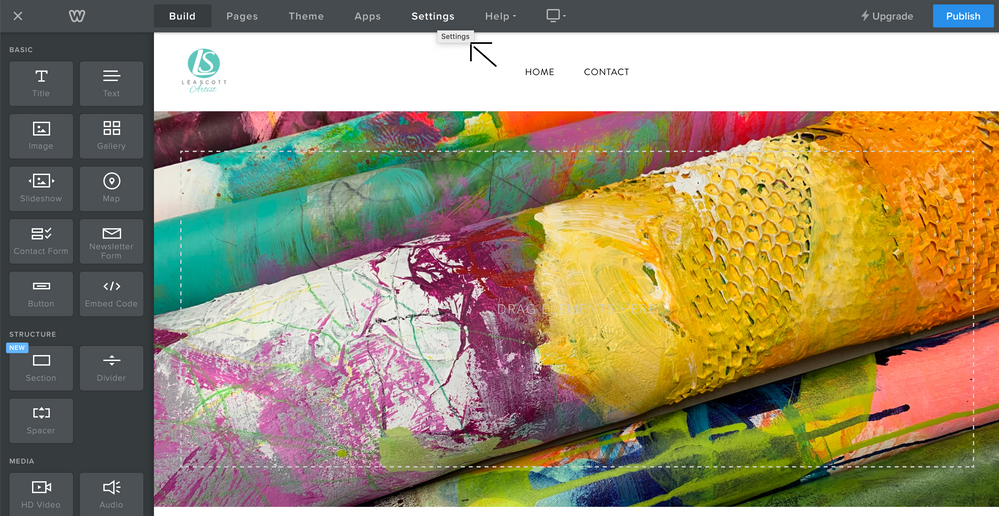Choose the Contact Form element

(x=41, y=241)
